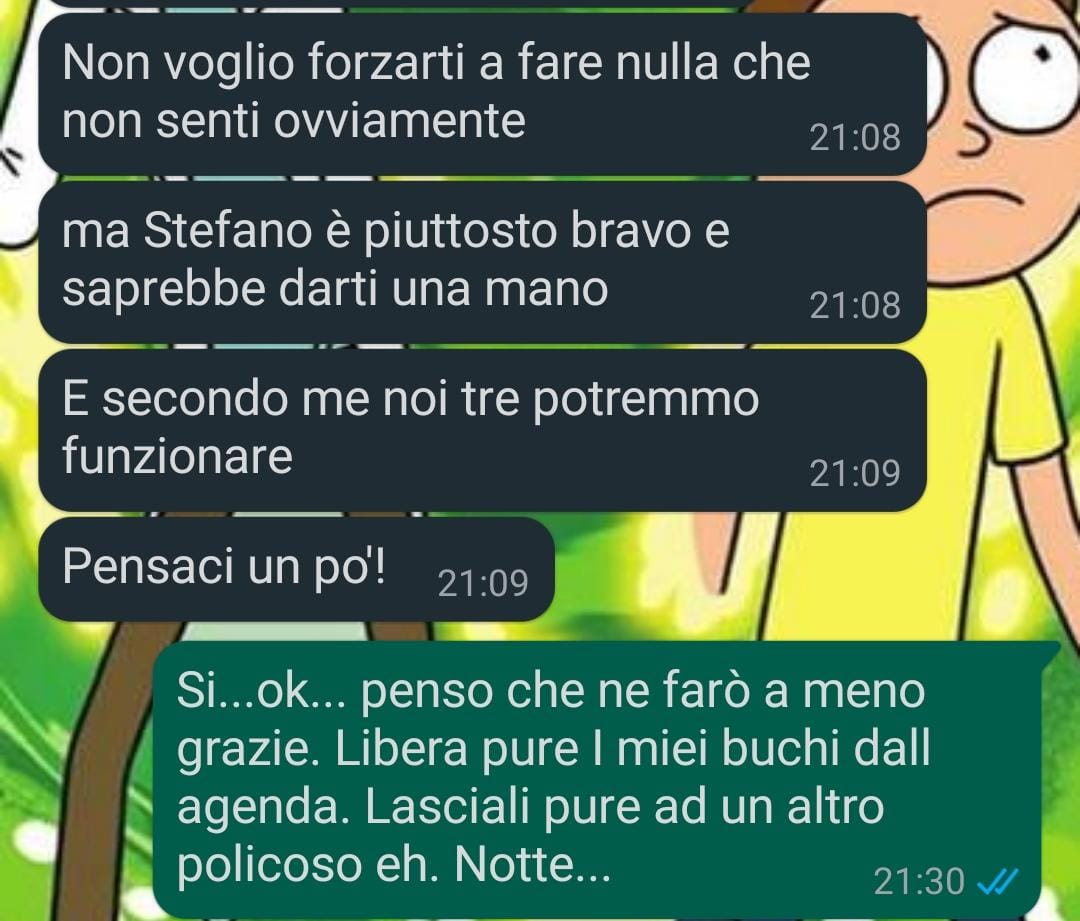The image size is (1080, 921).
Task: Tap the 21:30 timestamp on outgoing message
Action: pyautogui.click(x=919, y=882)
